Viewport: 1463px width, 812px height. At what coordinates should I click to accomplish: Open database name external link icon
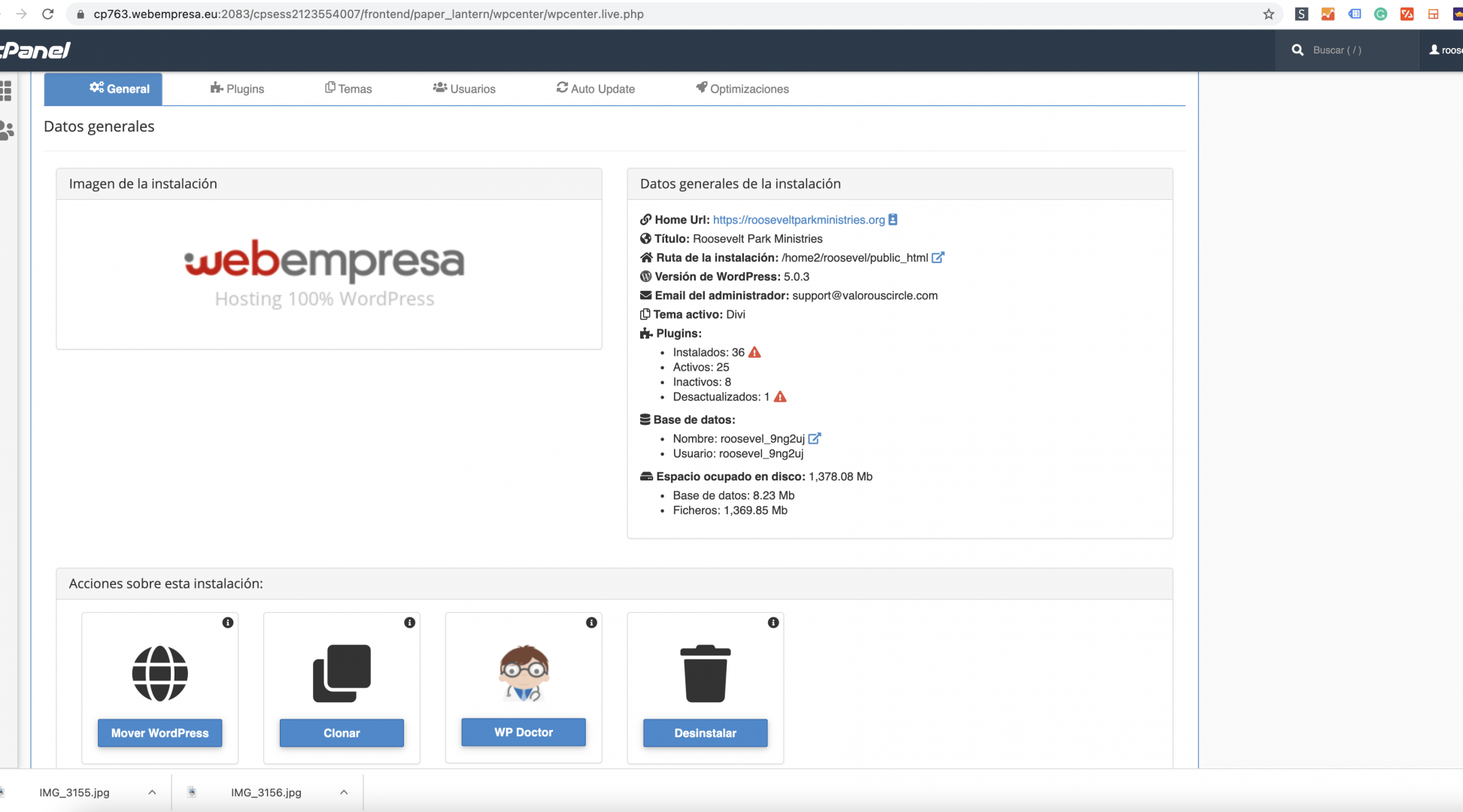[815, 438]
